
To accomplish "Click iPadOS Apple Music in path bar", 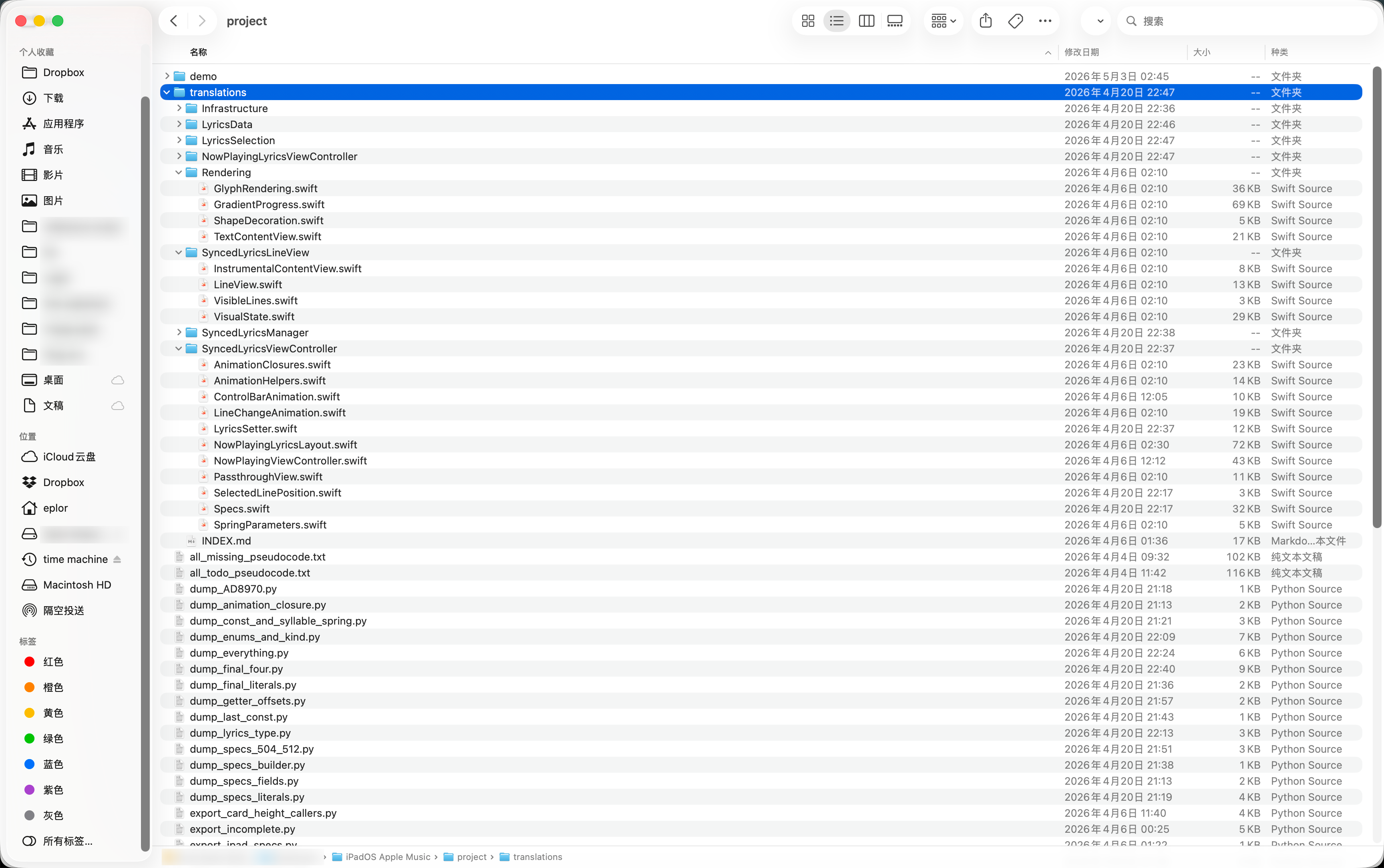I will point(381,857).
